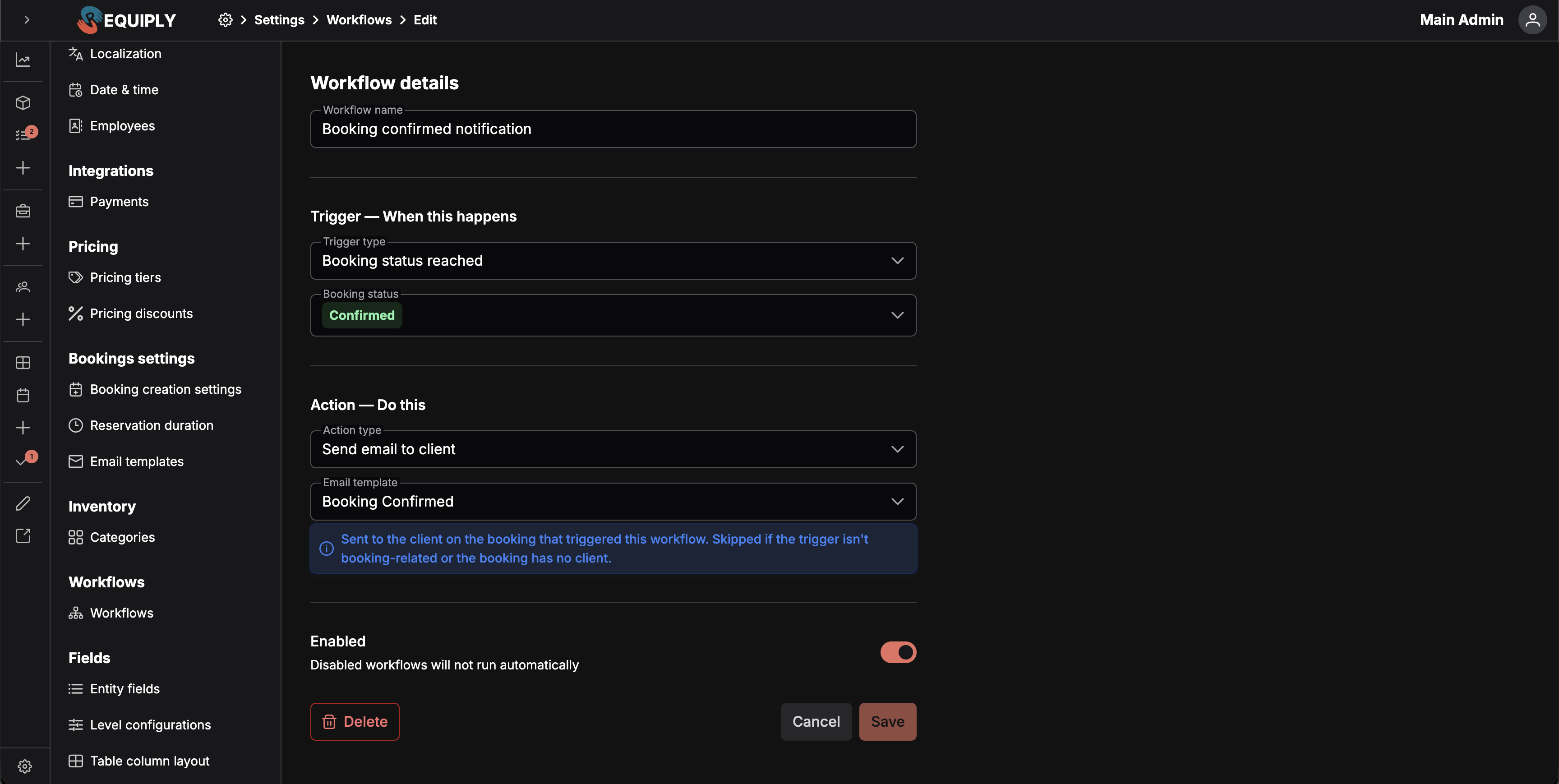
Task: Click the Workflow name input field
Action: click(x=613, y=129)
